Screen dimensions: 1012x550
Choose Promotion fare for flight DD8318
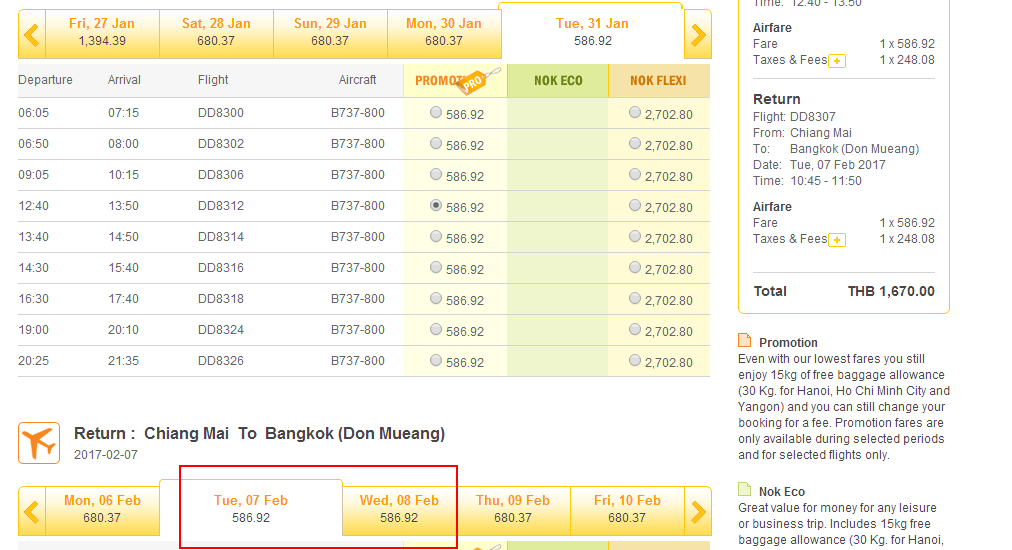(436, 298)
